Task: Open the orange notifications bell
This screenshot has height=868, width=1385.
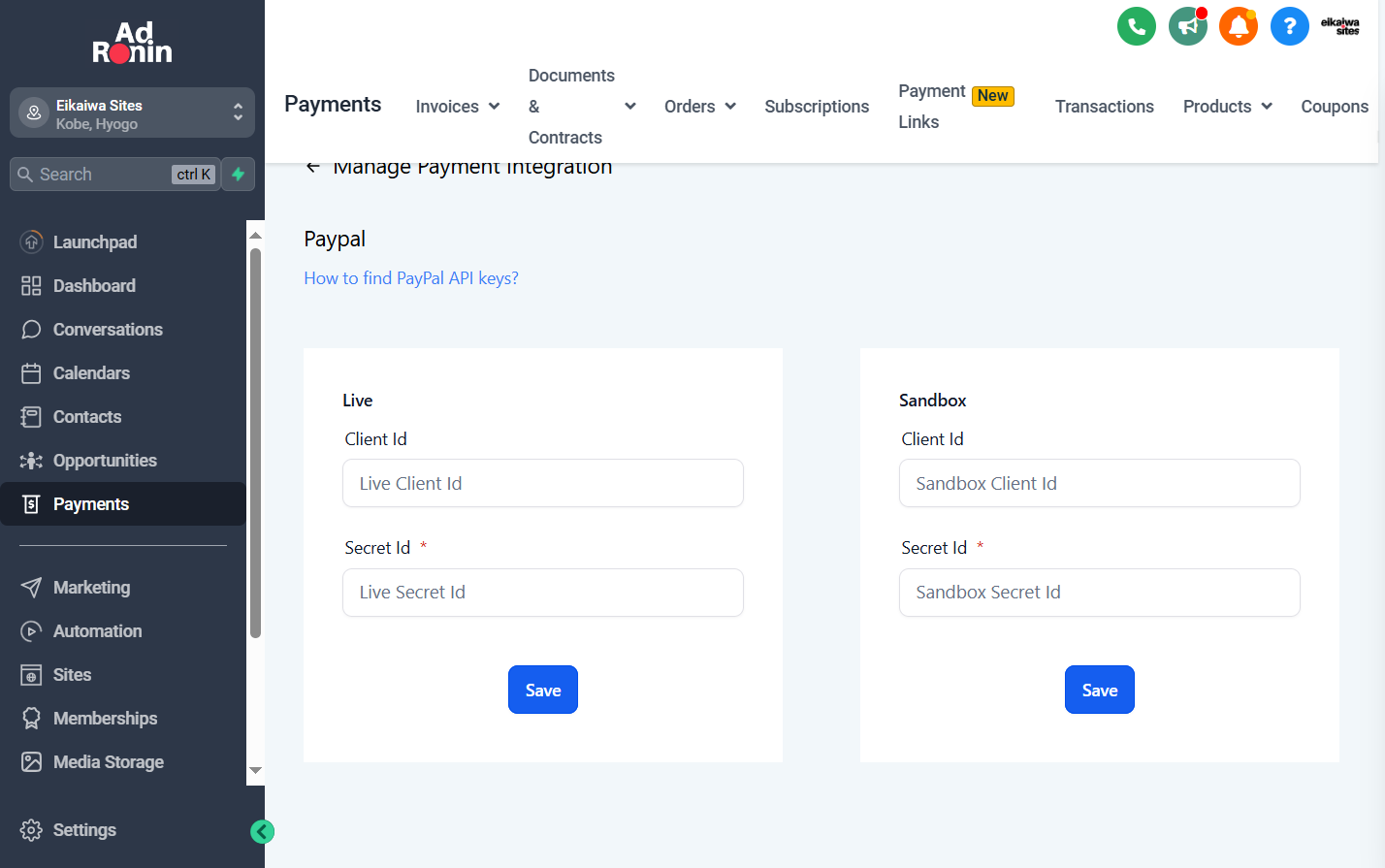Action: pyautogui.click(x=1239, y=26)
